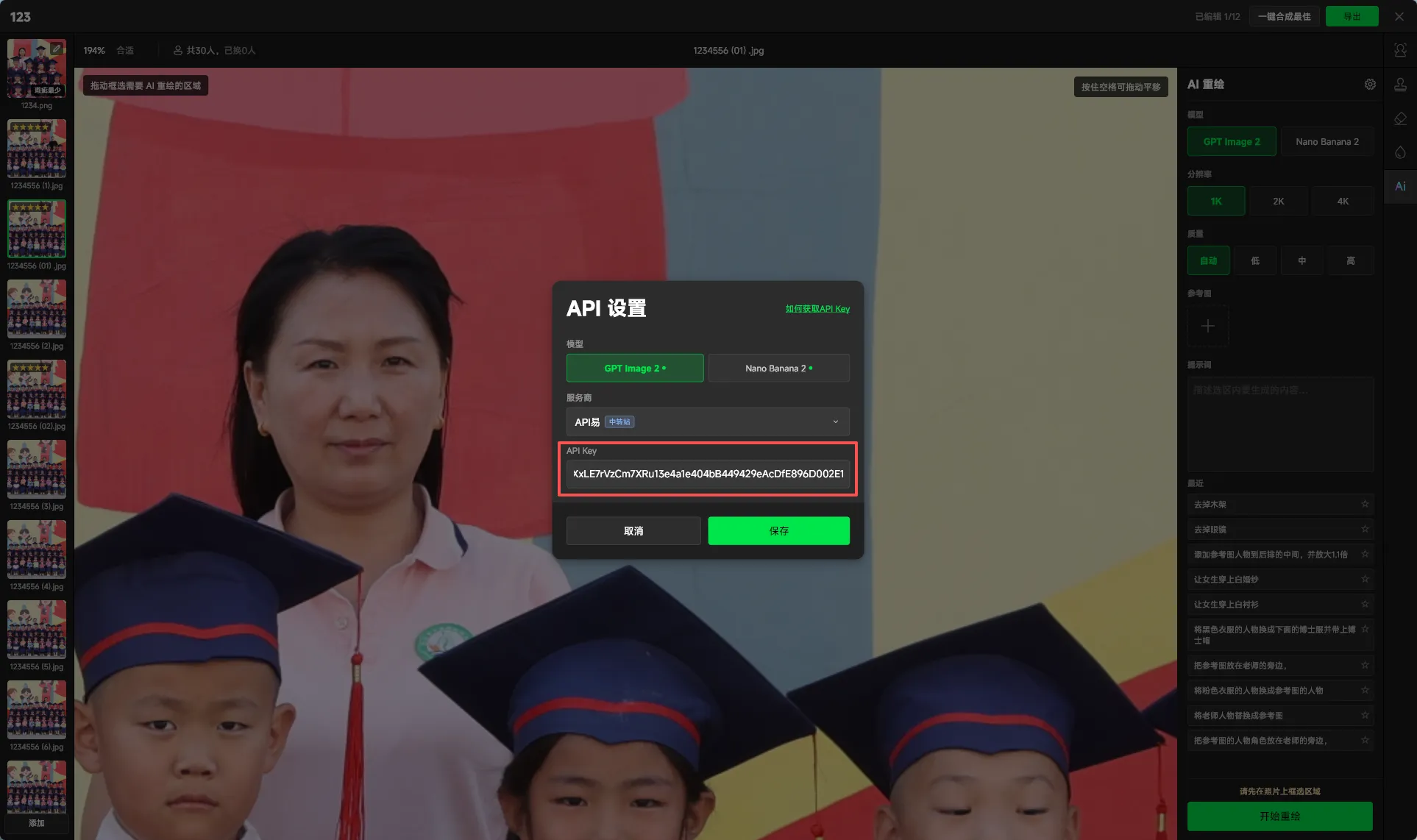
Task: Click 合适 fit-to-view button
Action: pyautogui.click(x=125, y=51)
